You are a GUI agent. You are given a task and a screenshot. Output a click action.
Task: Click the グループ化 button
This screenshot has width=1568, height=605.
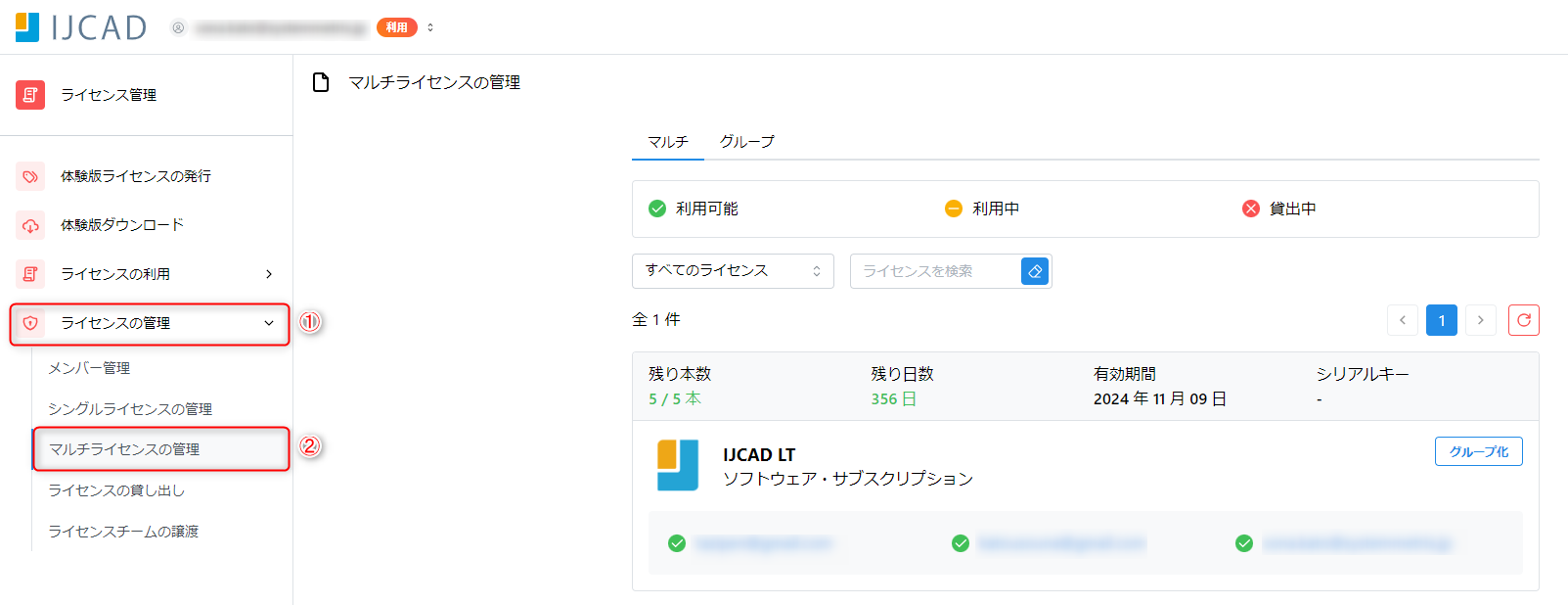pos(1479,451)
